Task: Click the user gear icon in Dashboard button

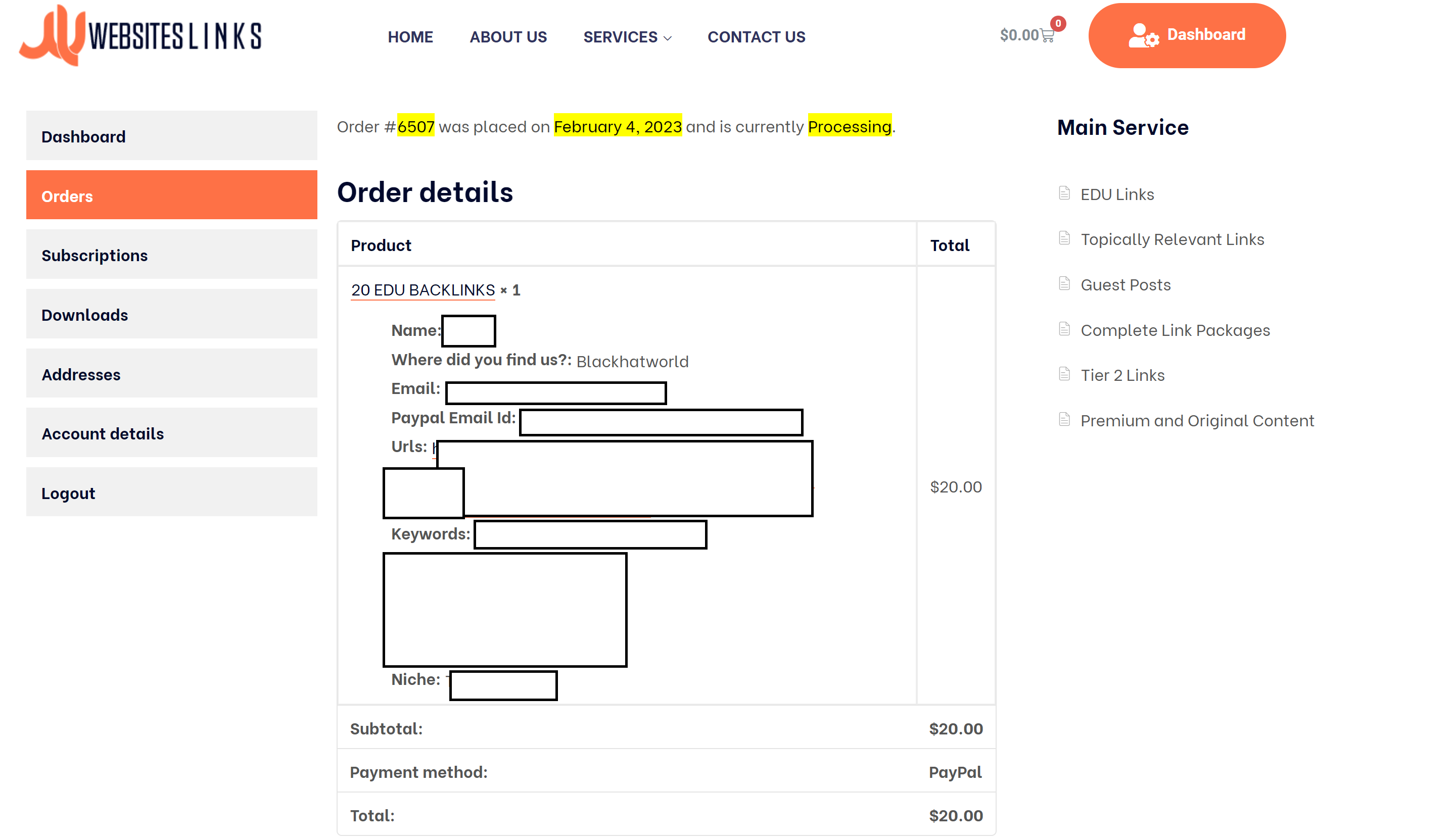Action: [x=1143, y=35]
